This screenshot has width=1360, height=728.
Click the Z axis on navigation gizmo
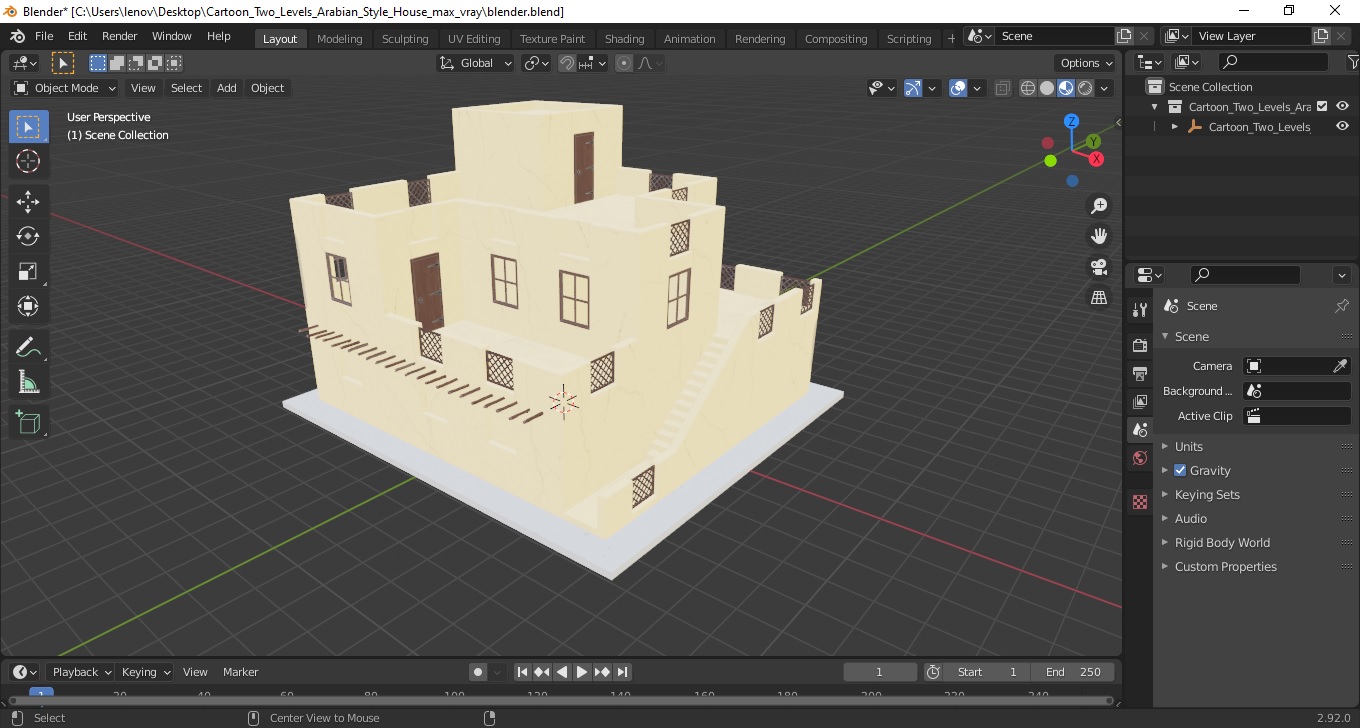pyautogui.click(x=1071, y=121)
